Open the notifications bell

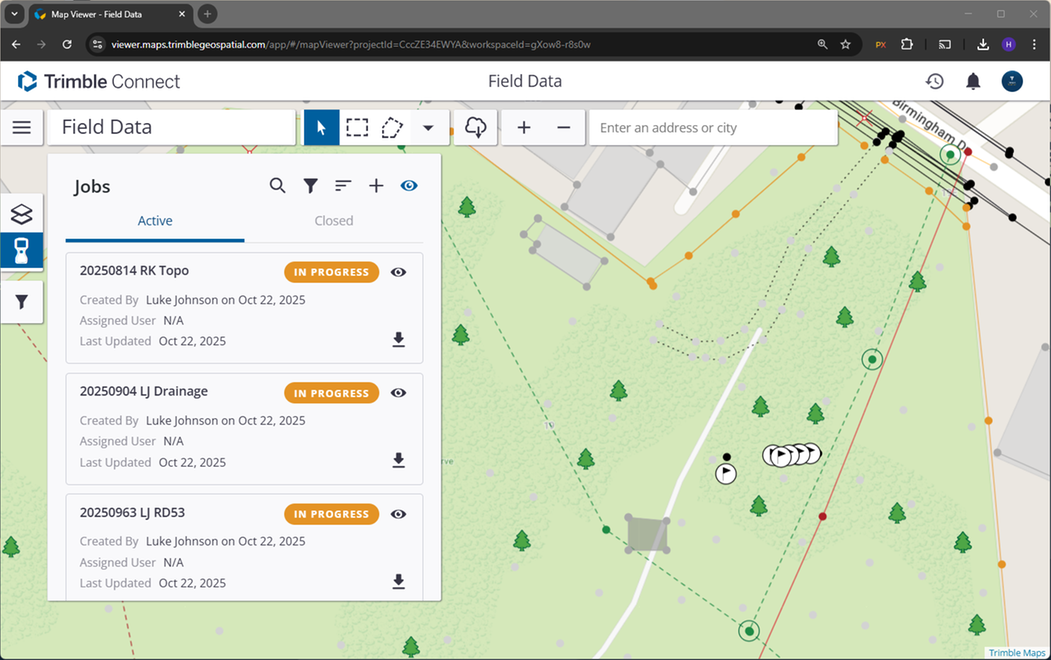point(973,81)
